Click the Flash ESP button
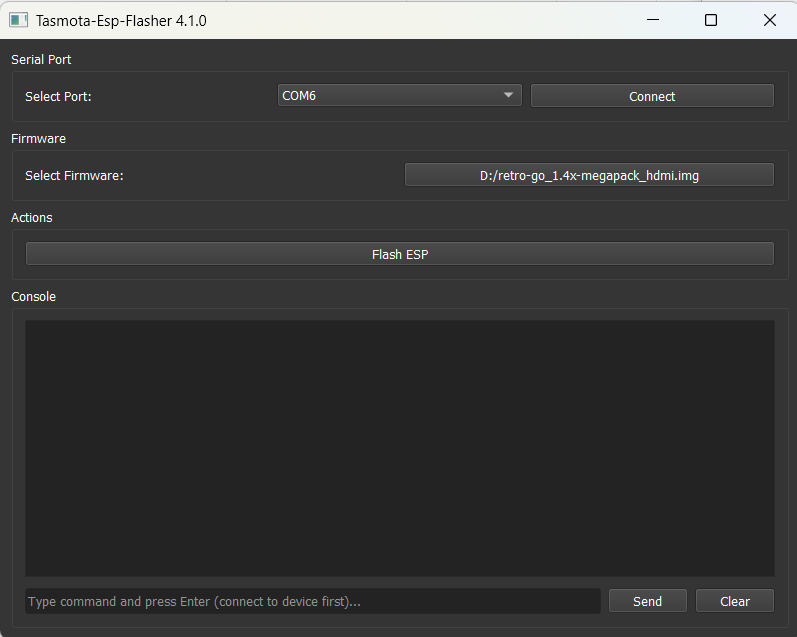Image resolution: width=797 pixels, height=637 pixels. tap(400, 254)
